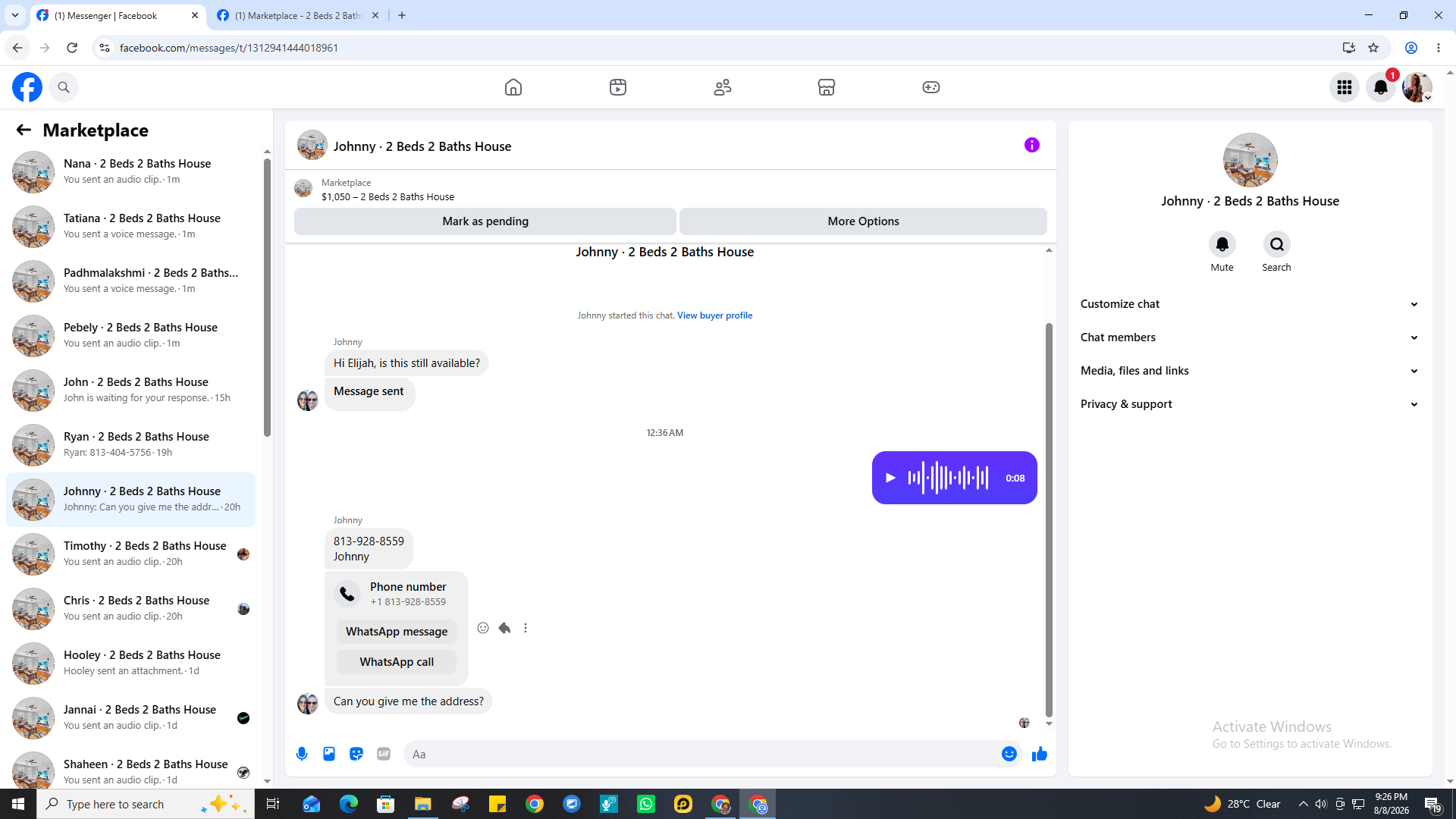
Task: Open the Windows Start menu
Action: [18, 804]
